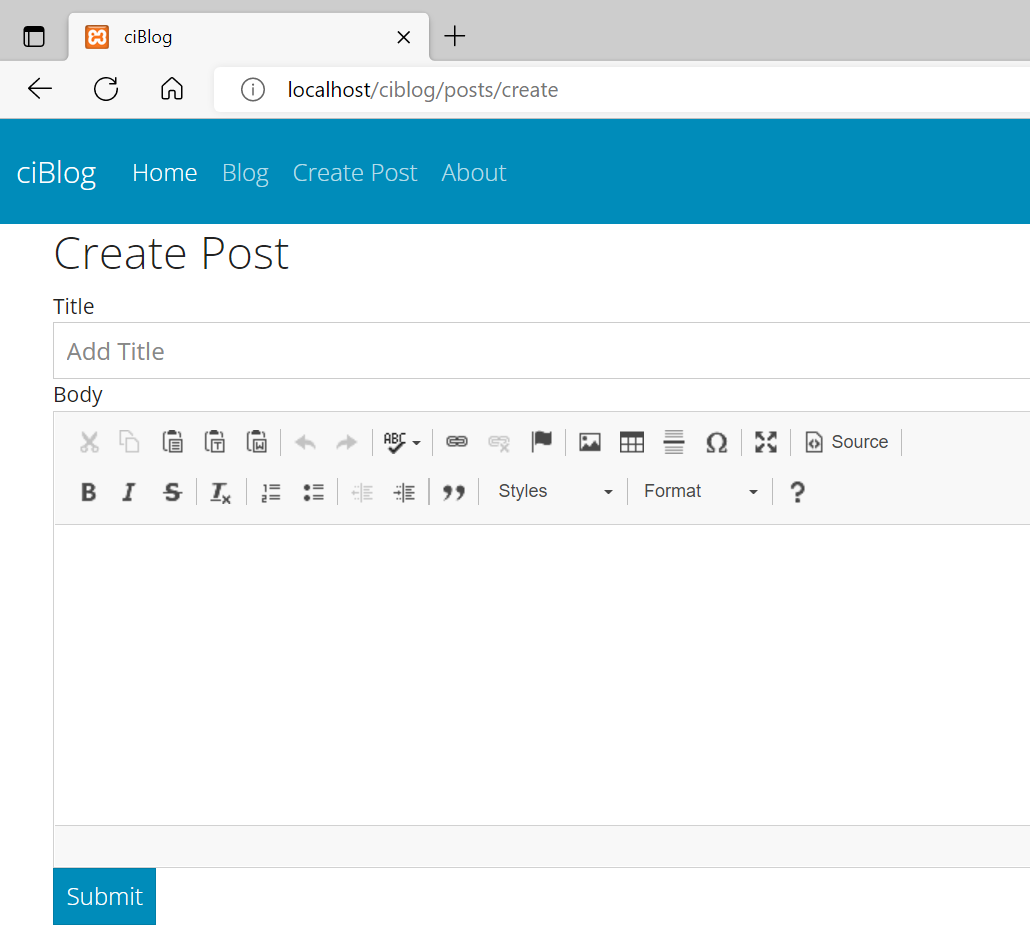Click the Undo arrow in the editor
Screen dimensions: 1030x940
tap(305, 442)
